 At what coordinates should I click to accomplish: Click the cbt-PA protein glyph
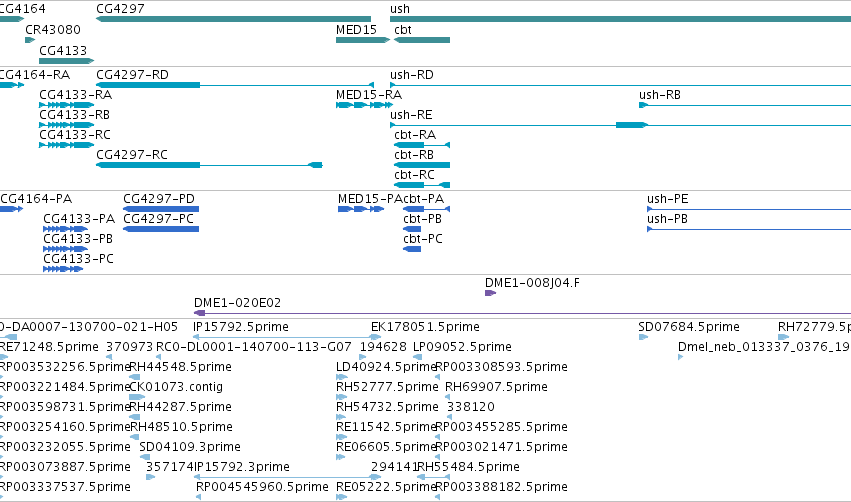tap(427, 209)
